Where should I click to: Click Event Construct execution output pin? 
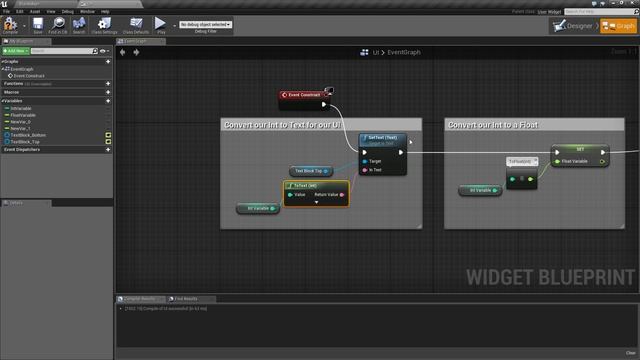pos(324,104)
